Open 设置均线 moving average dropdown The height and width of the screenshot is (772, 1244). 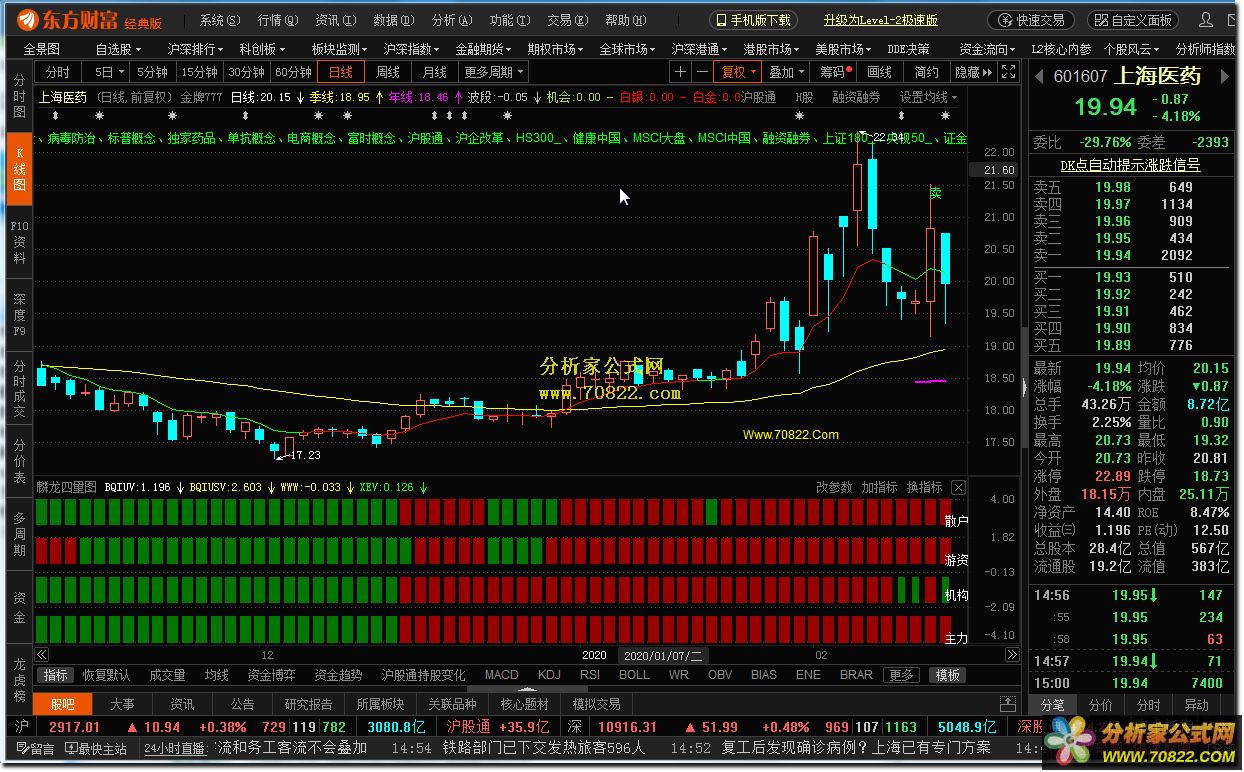tap(928, 97)
